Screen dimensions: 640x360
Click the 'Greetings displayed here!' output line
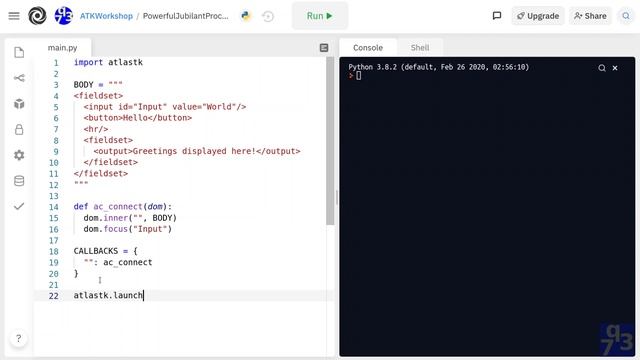197,151
